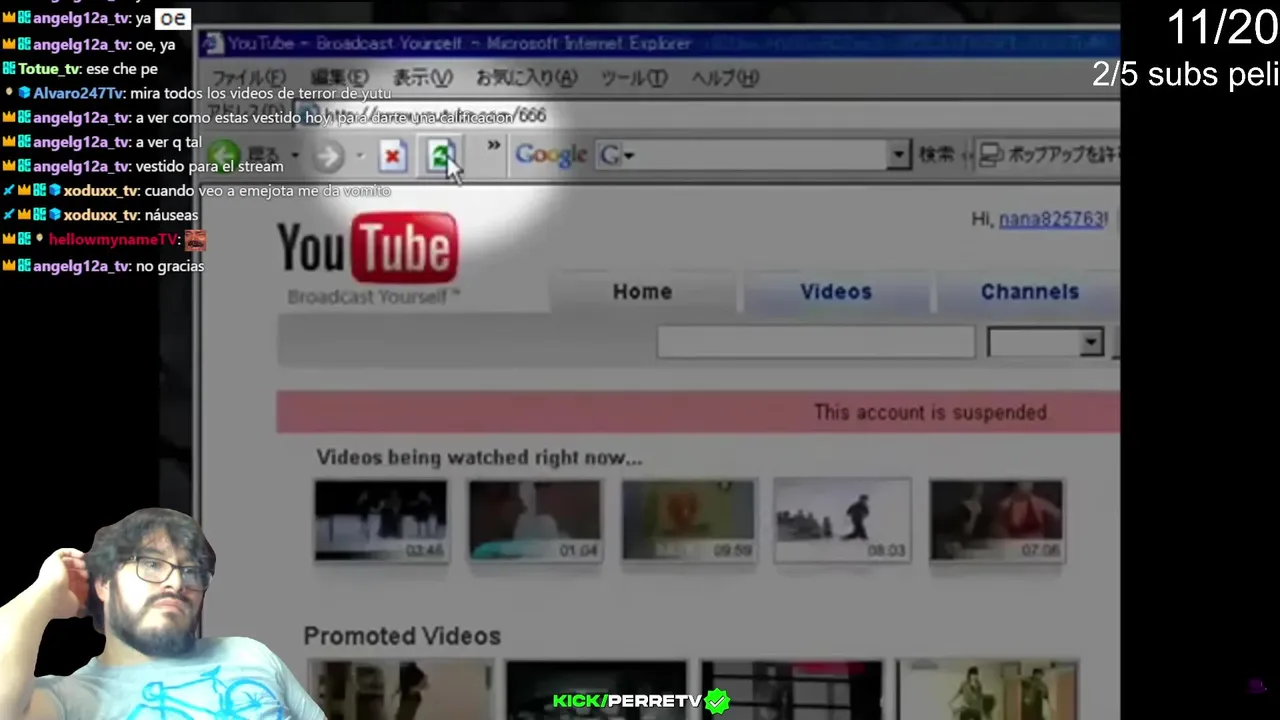Screen dimensions: 1280x720
Task: Click the green back arrow icon
Action: tap(224, 156)
